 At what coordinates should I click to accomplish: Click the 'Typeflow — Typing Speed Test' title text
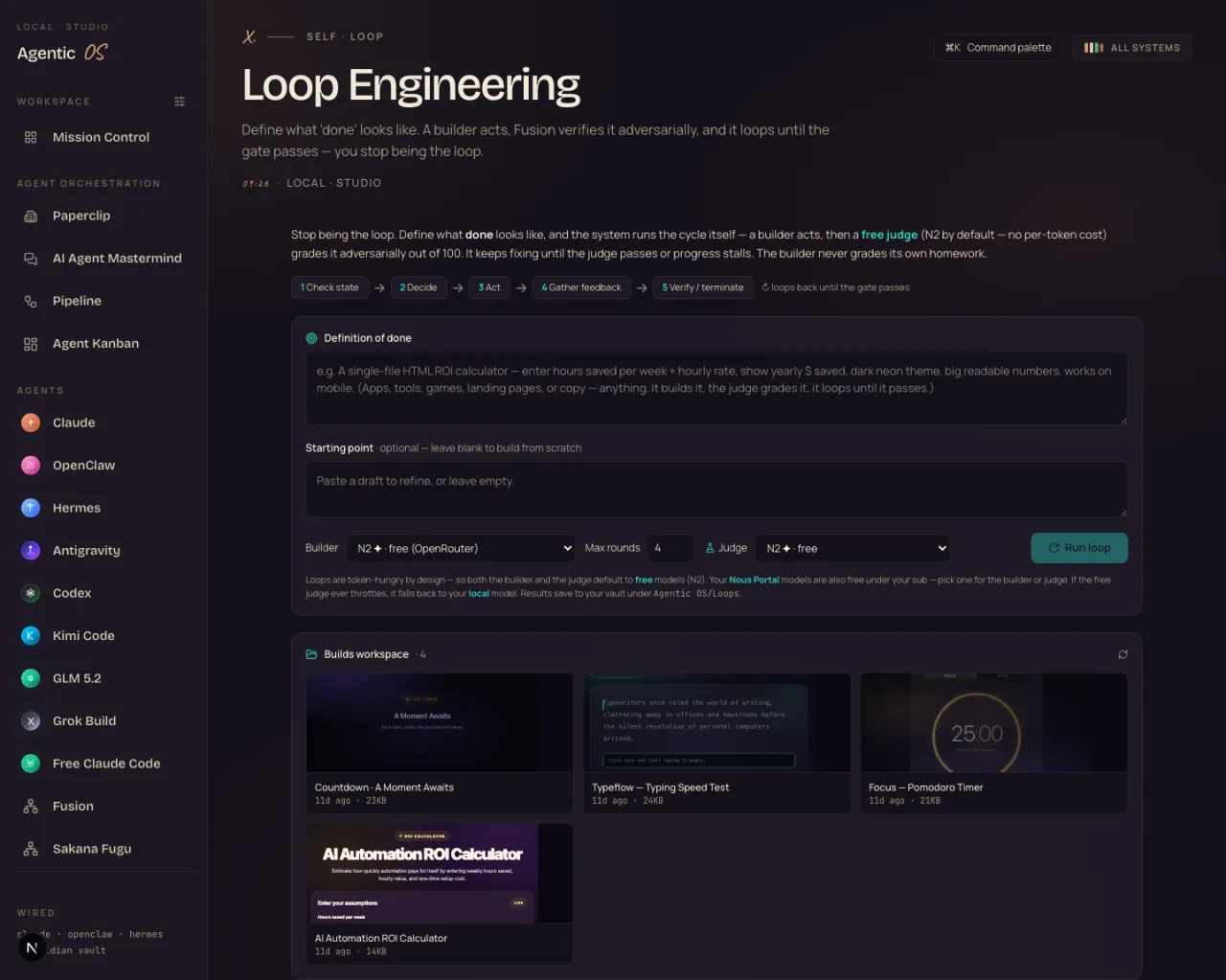pyautogui.click(x=660, y=787)
